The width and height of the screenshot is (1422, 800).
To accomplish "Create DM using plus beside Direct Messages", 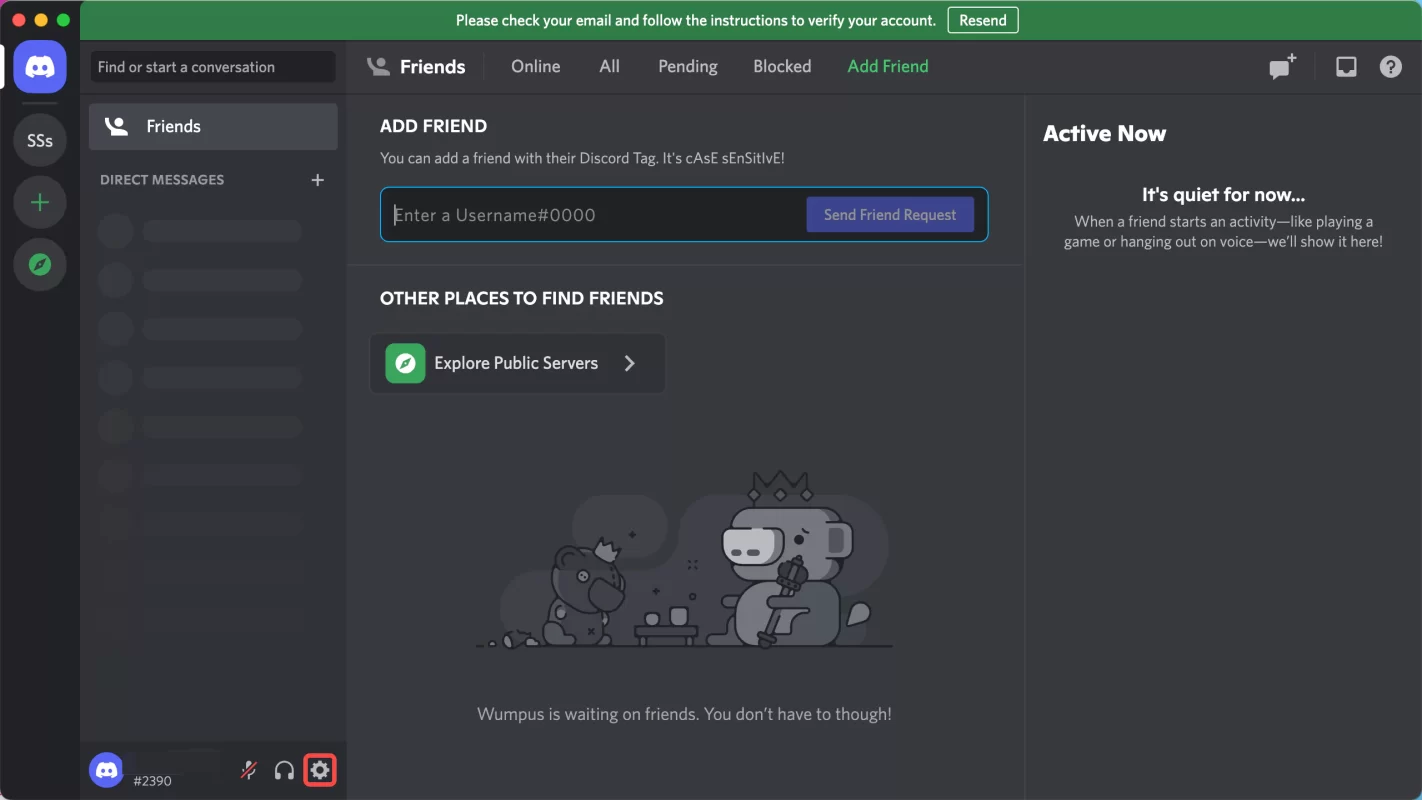I will point(317,180).
